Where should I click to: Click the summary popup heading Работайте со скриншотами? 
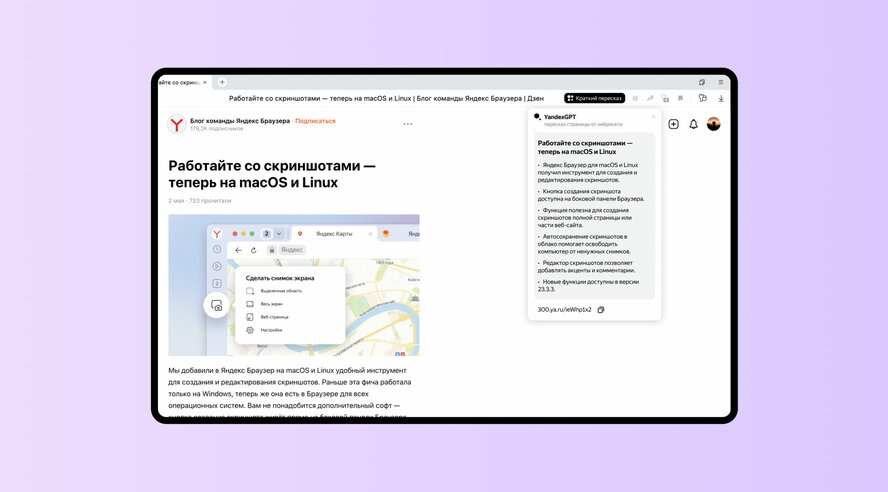(x=585, y=147)
